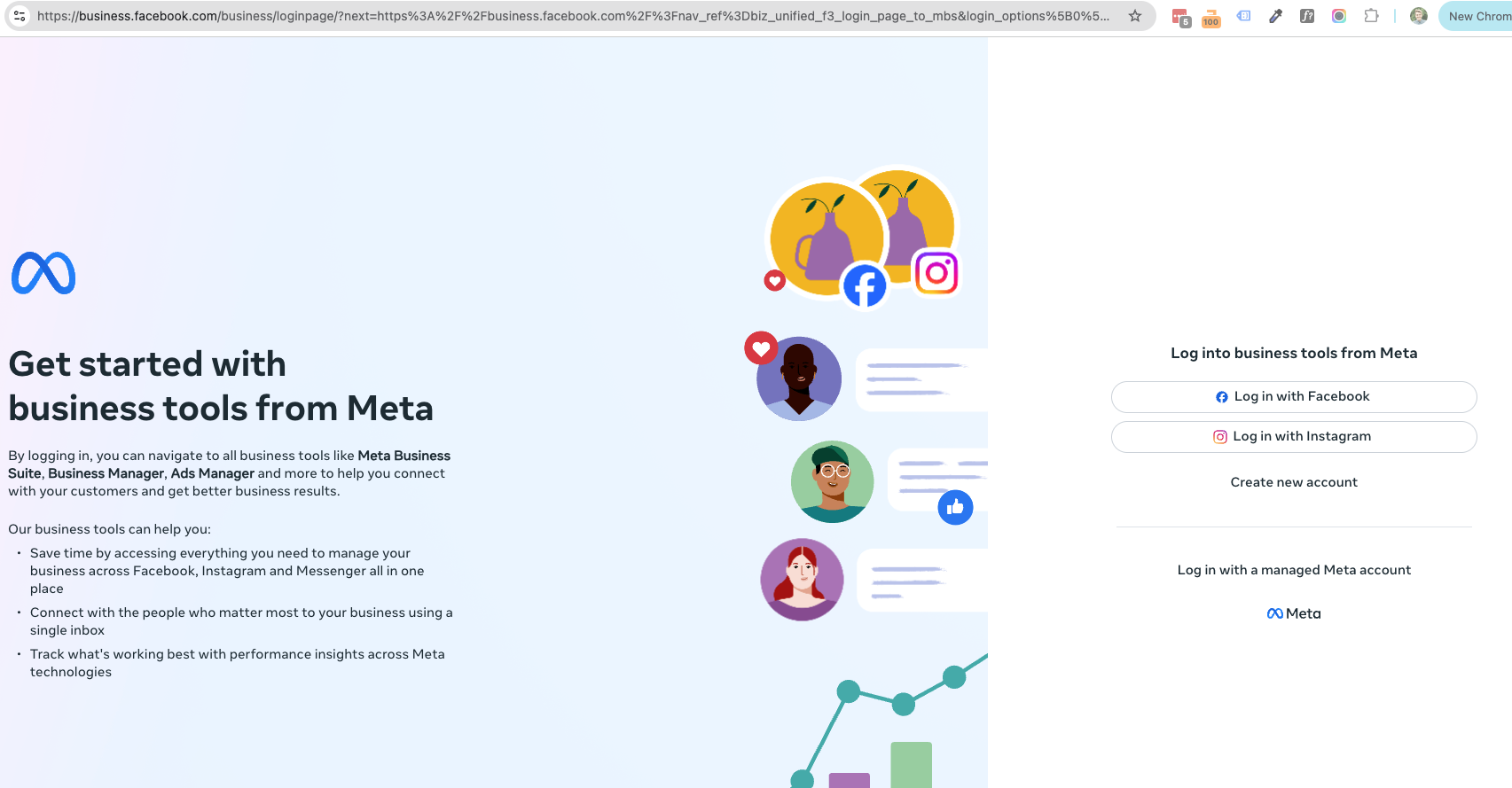The height and width of the screenshot is (788, 1512).
Task: Click the puzzle-piece Extensions icon
Action: click(1371, 16)
